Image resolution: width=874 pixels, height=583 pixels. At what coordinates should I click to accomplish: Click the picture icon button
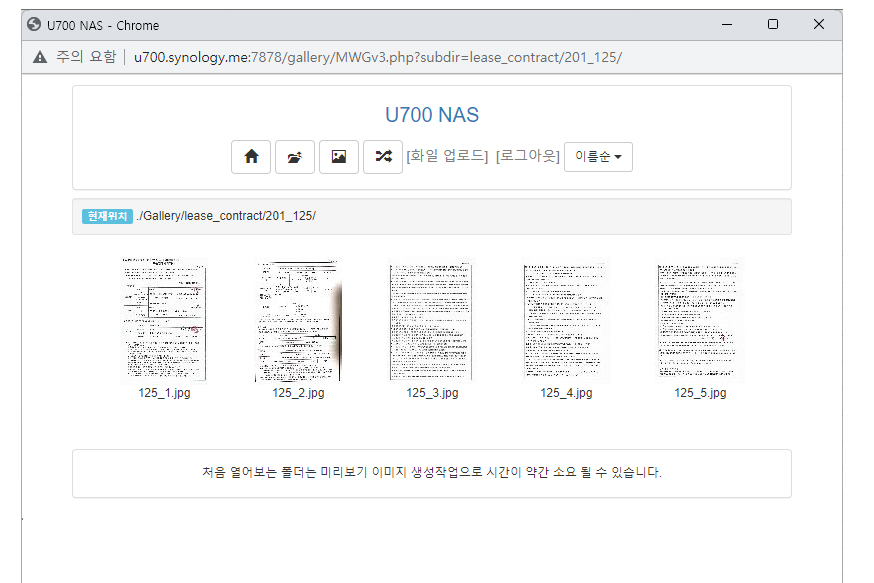[x=339, y=157]
